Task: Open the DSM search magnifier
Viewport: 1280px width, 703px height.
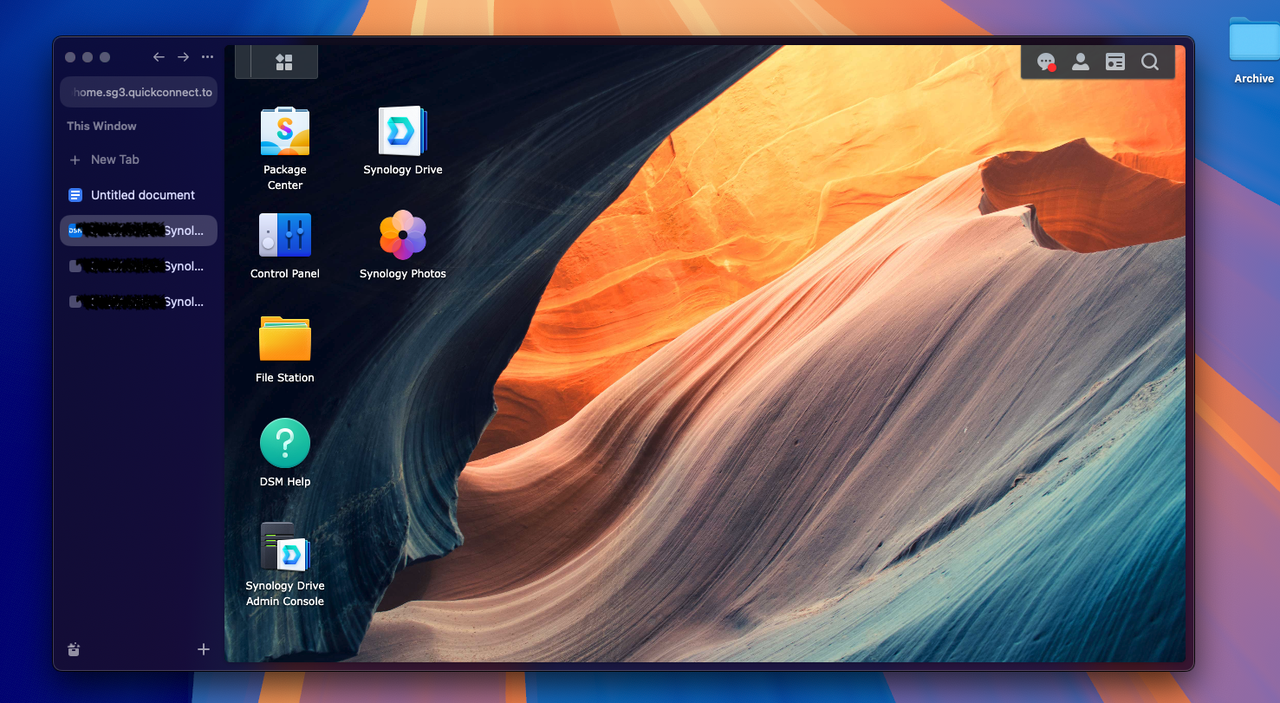Action: tap(1150, 62)
